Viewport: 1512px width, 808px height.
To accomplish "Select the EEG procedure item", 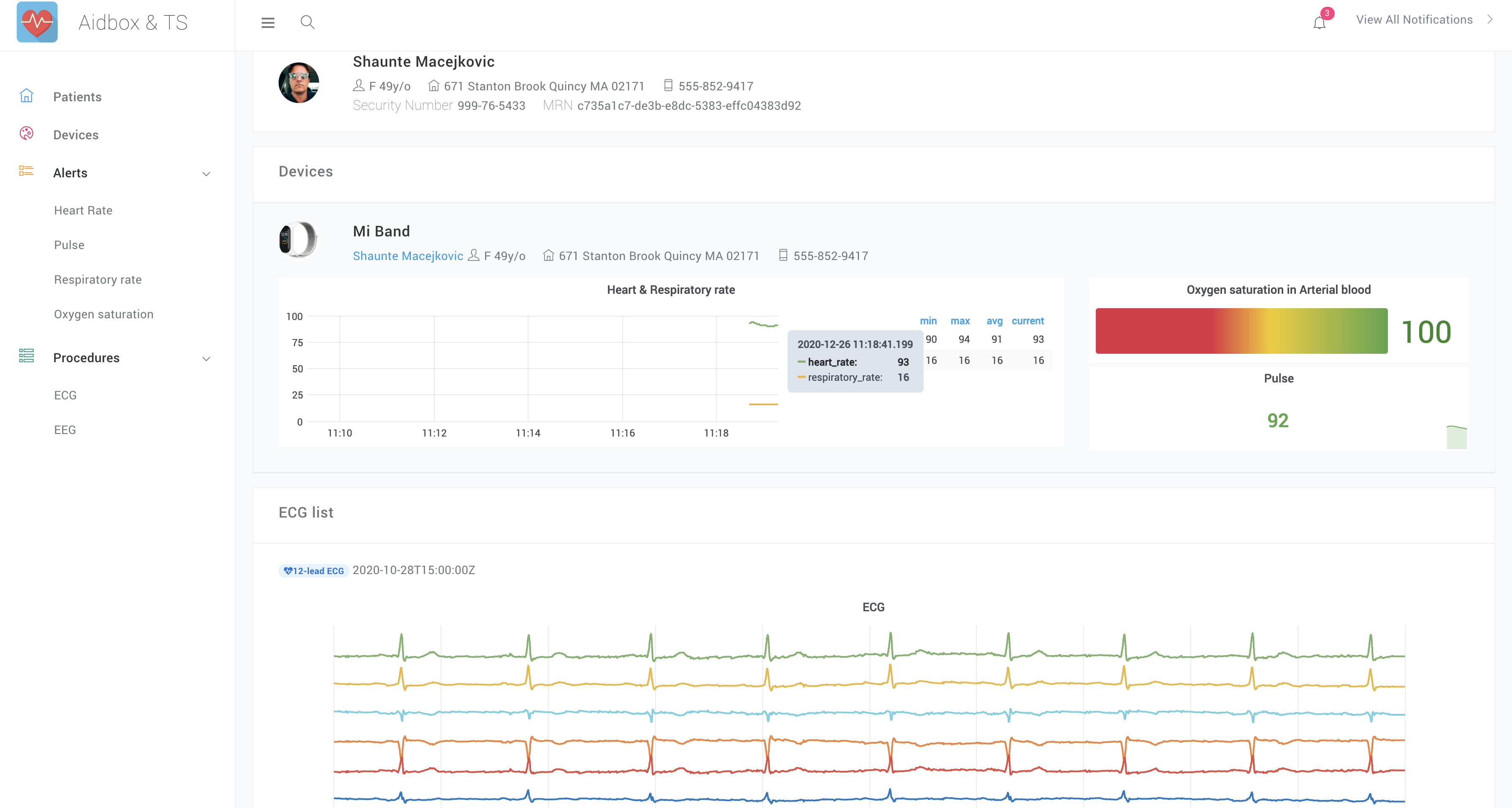I will (x=65, y=429).
